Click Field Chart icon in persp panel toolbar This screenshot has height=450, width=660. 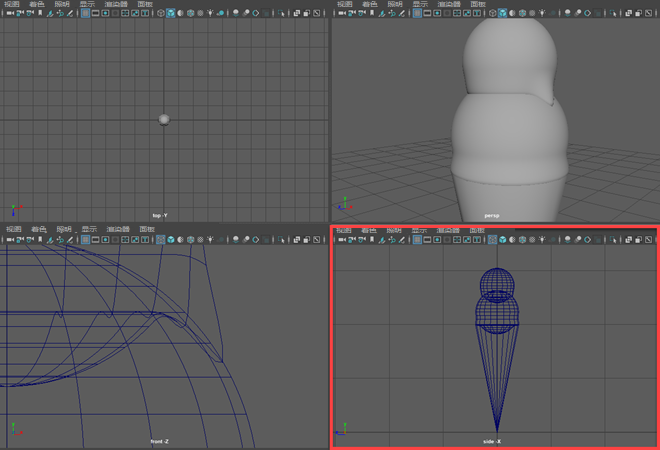457,13
